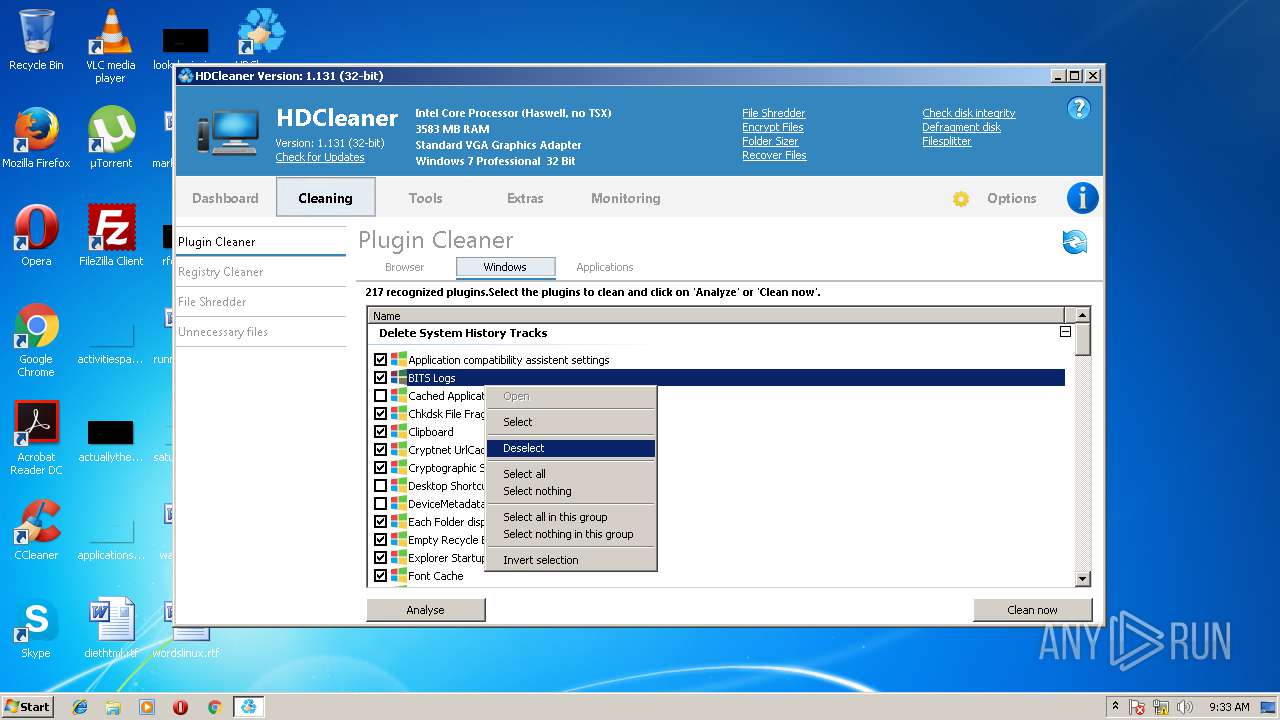Switch to Browser sub-tab

click(404, 267)
